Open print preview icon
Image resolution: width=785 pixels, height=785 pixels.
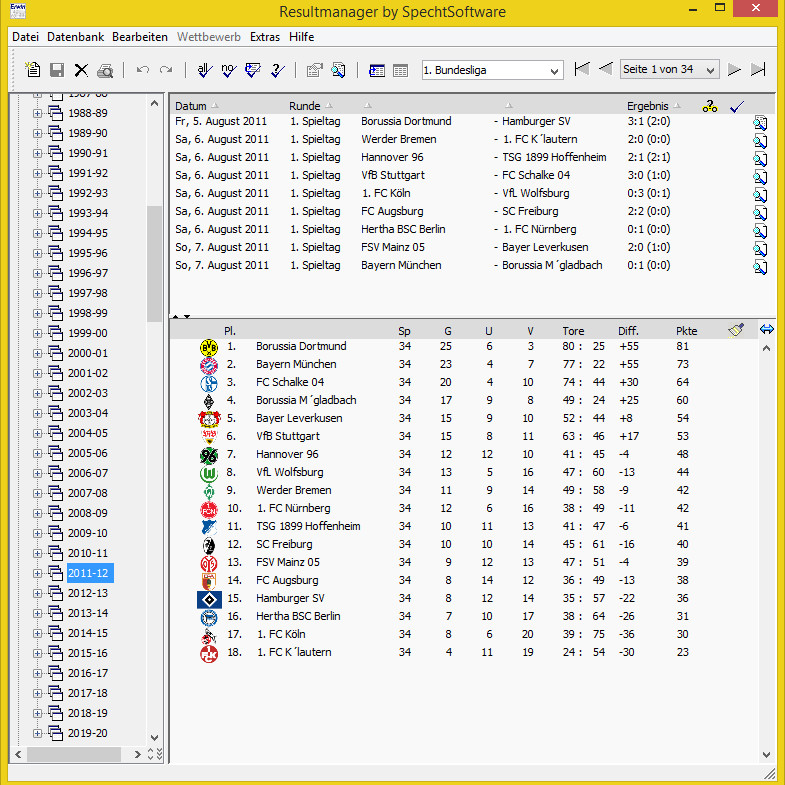pos(105,71)
